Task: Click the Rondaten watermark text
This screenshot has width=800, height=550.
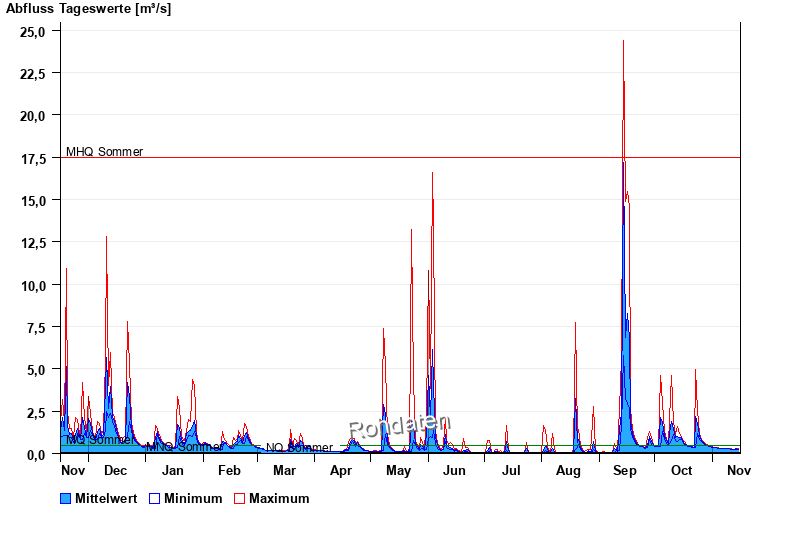Action: (x=399, y=427)
